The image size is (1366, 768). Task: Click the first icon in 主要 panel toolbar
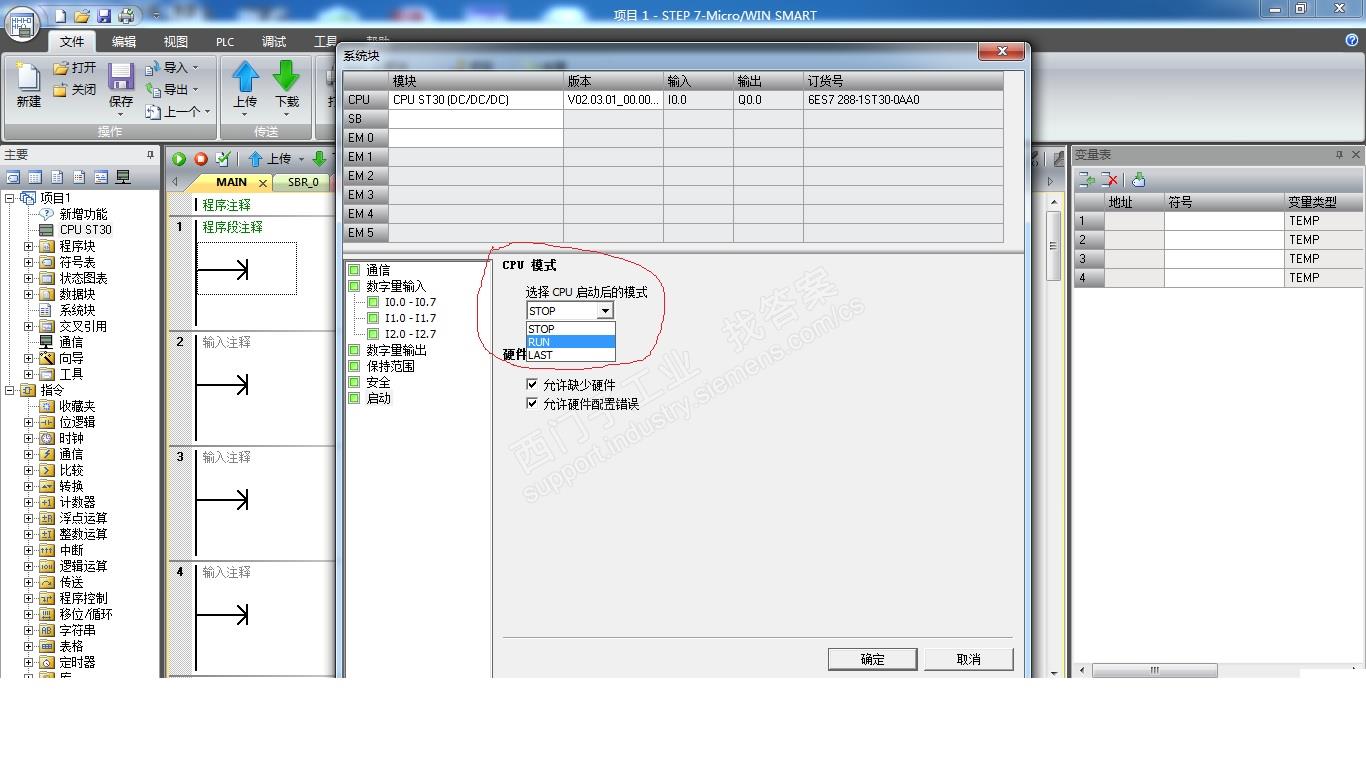pos(13,177)
